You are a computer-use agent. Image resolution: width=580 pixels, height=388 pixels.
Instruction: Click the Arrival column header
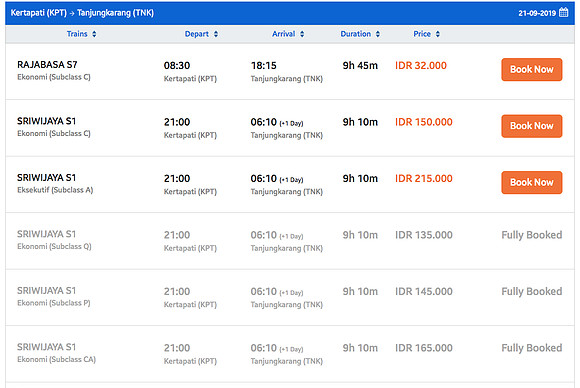283,34
